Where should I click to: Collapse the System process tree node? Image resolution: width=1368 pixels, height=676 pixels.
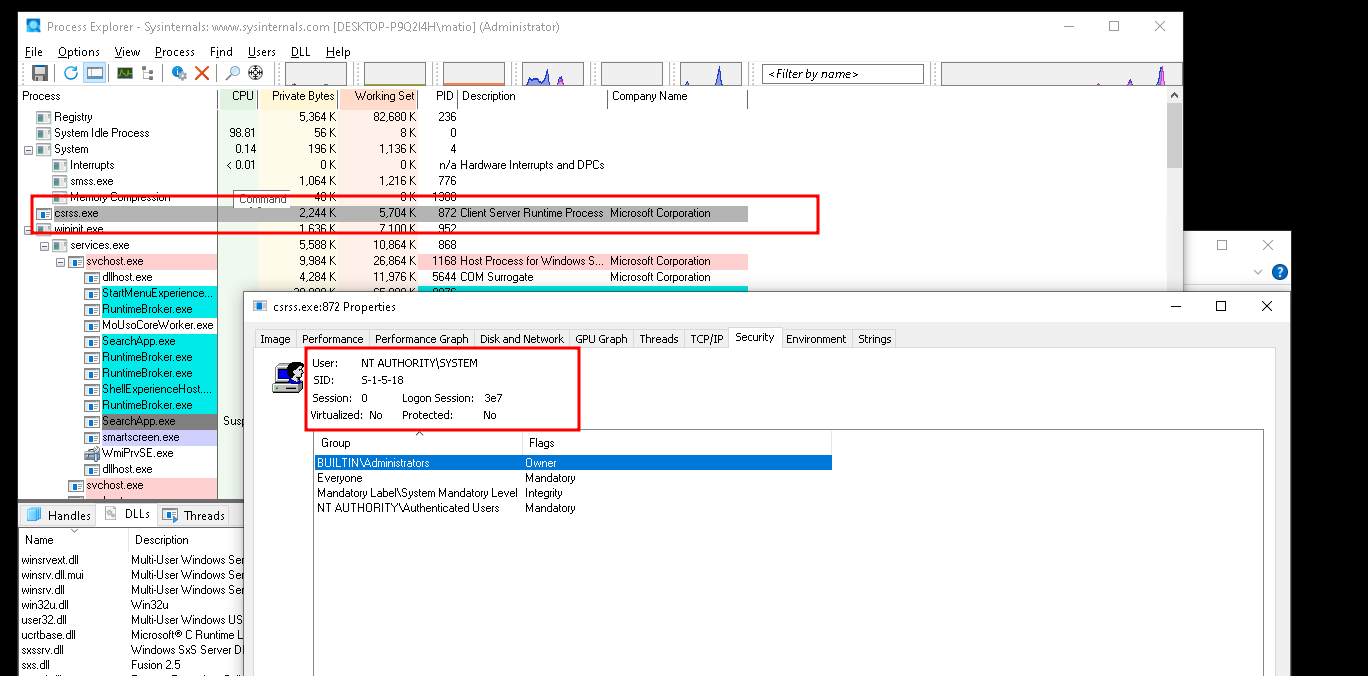[29, 149]
